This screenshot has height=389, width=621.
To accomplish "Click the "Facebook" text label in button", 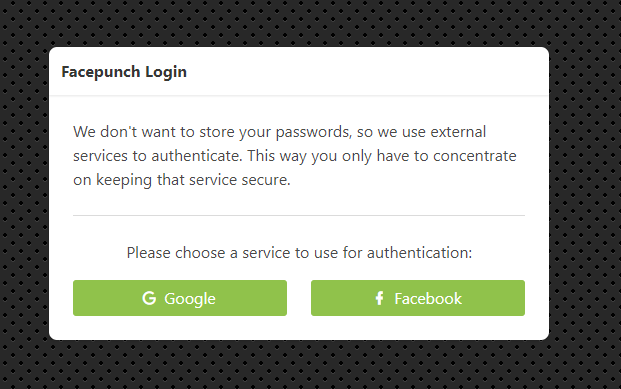I will [428, 299].
